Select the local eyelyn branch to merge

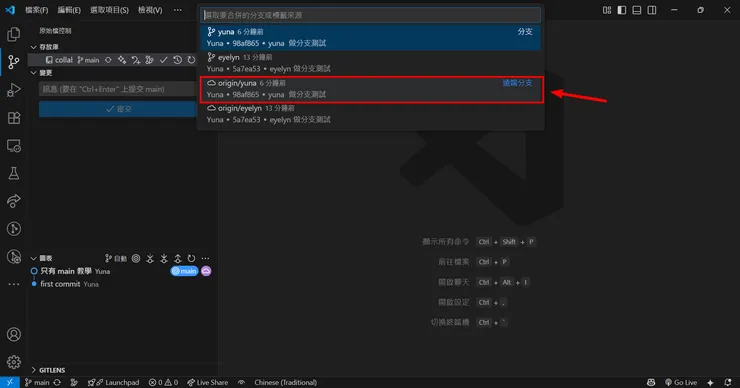click(x=370, y=63)
